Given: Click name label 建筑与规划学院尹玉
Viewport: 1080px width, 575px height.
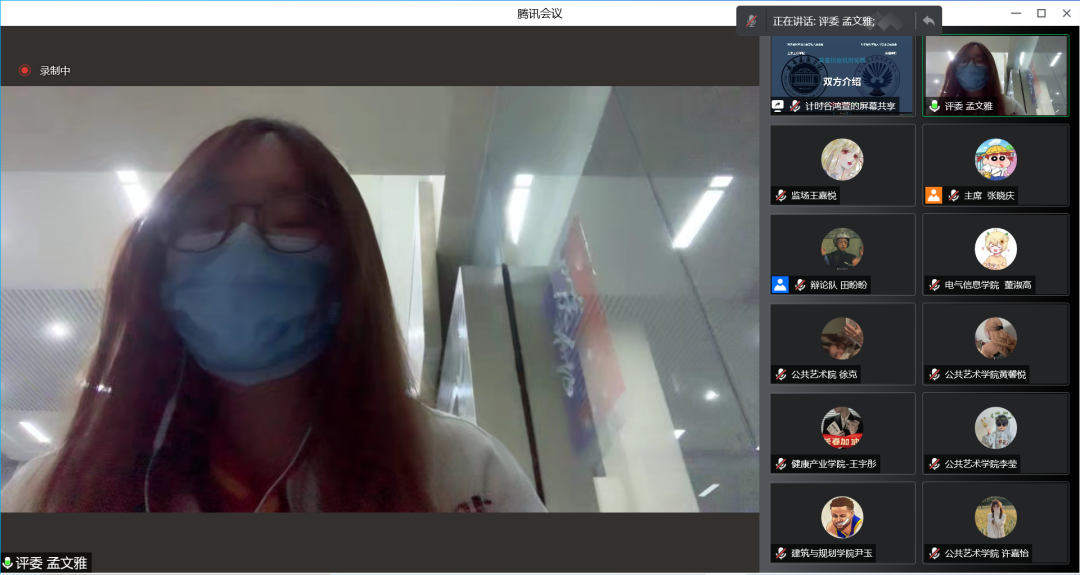Looking at the screenshot, I should point(832,553).
